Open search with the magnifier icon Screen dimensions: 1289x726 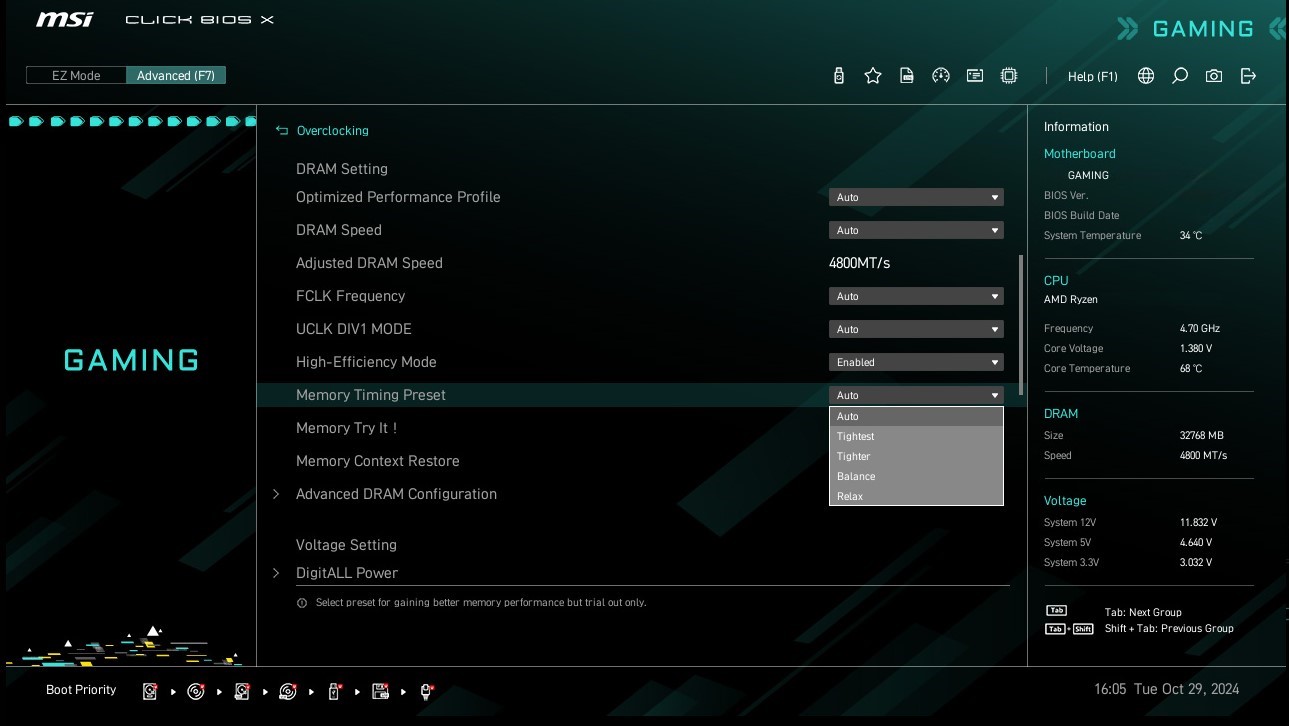click(1180, 76)
